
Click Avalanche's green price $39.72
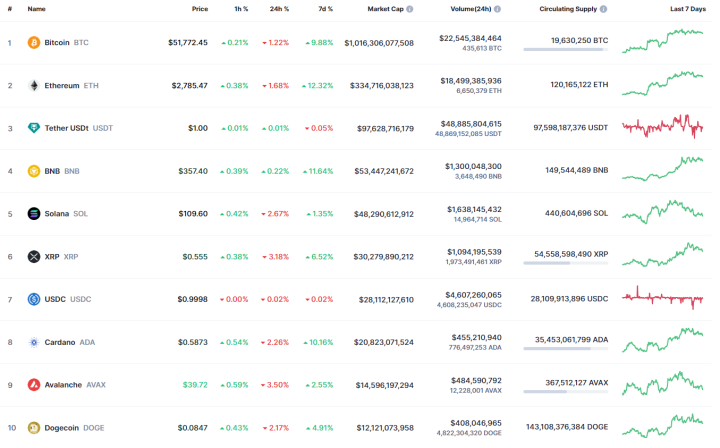tap(195, 385)
